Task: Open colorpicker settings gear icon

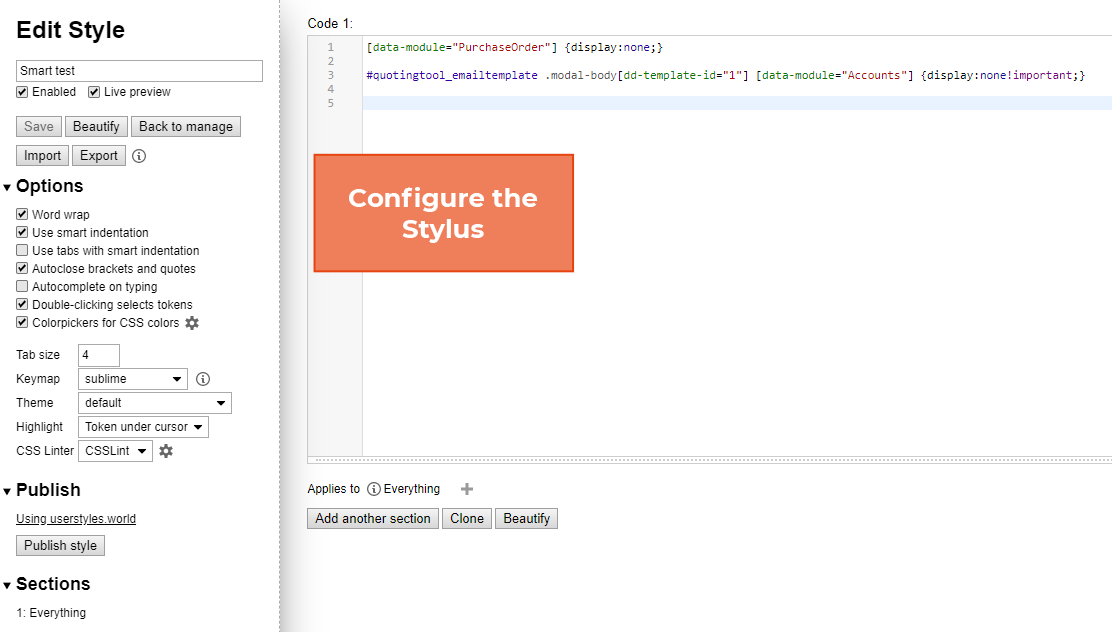Action: coord(192,323)
